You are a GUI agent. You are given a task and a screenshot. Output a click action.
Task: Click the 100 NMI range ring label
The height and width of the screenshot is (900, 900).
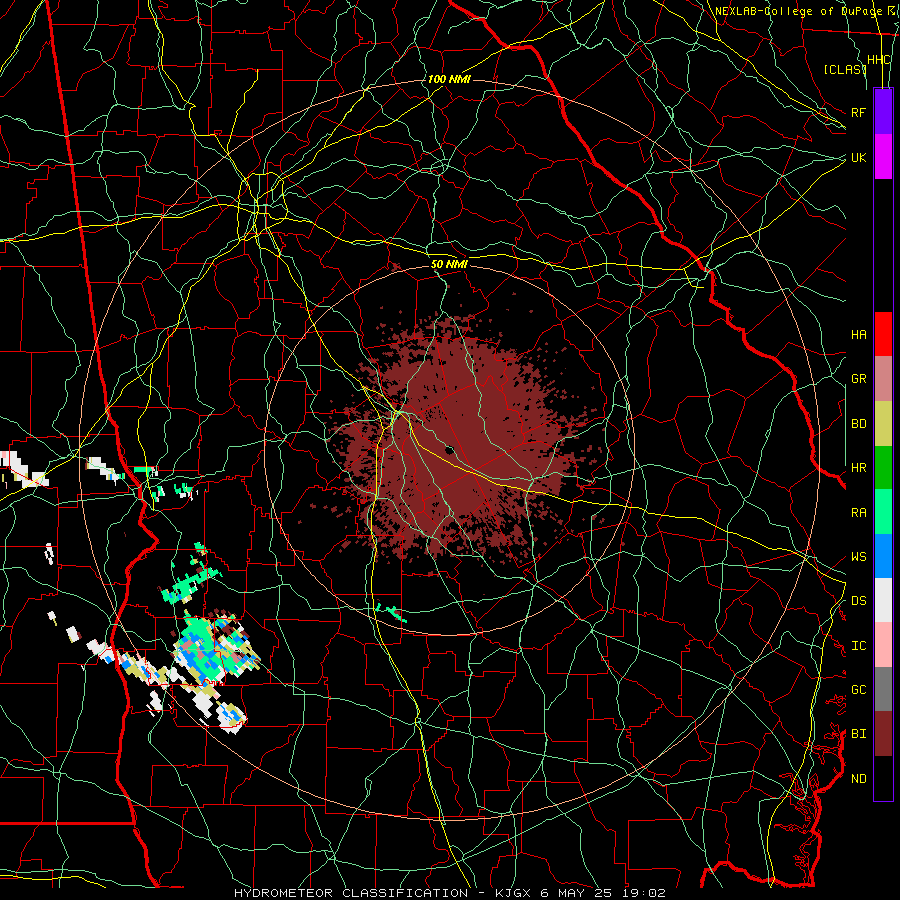(x=449, y=79)
